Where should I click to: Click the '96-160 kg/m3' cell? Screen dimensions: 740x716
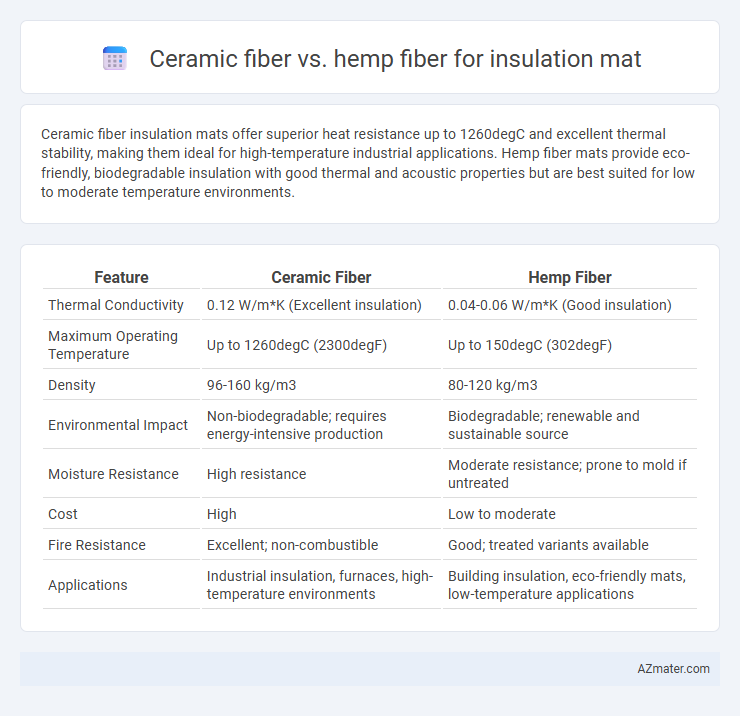tap(251, 385)
